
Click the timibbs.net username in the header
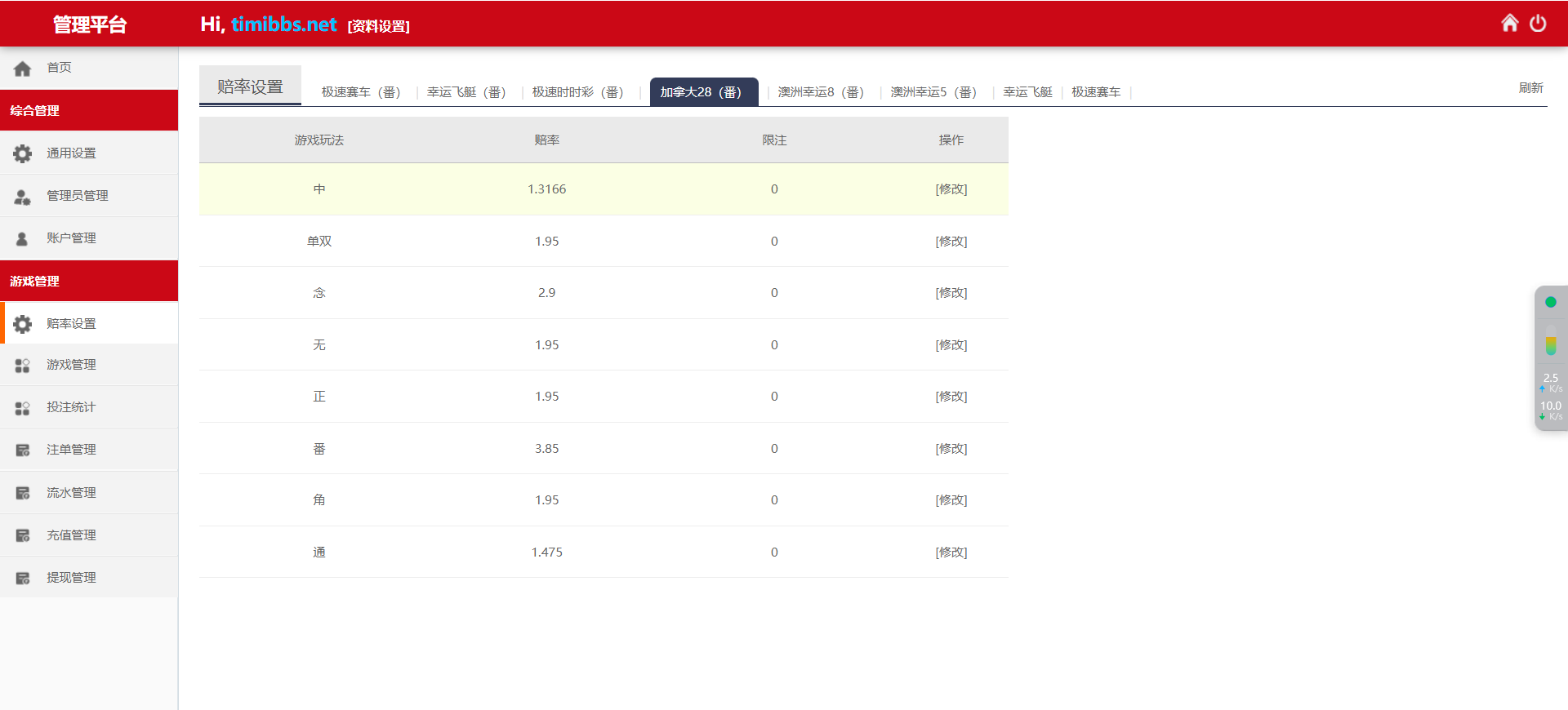[x=283, y=24]
